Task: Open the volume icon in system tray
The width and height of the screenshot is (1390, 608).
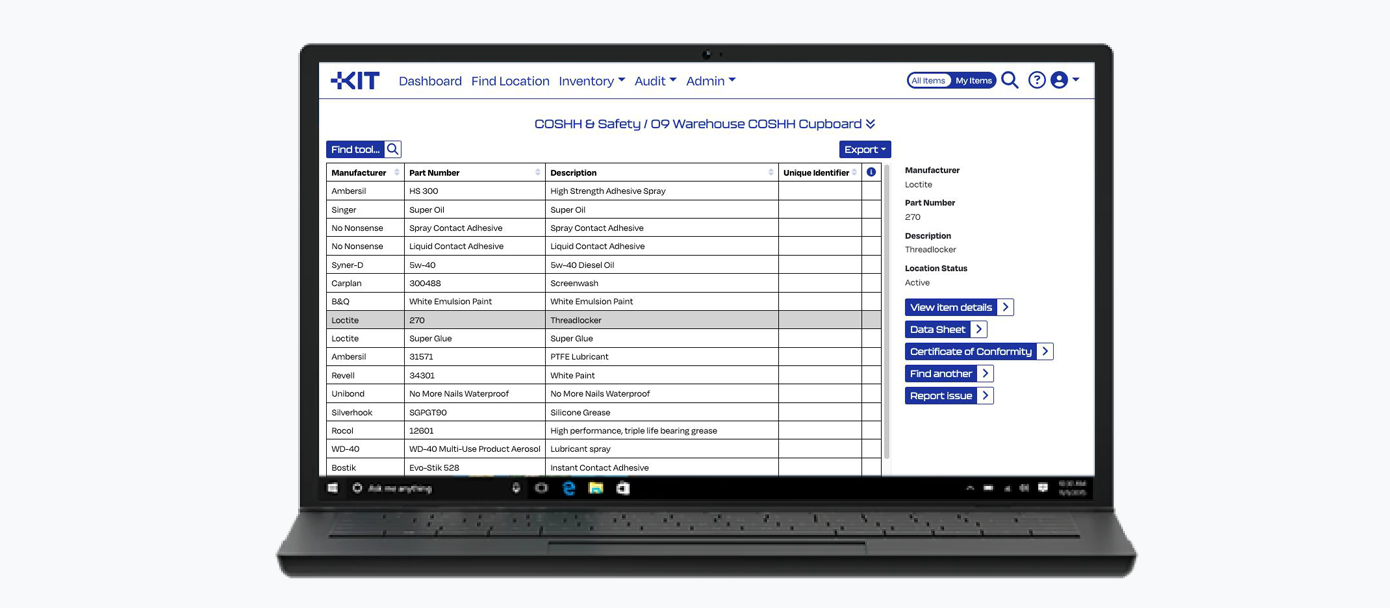Action: [x=1024, y=488]
